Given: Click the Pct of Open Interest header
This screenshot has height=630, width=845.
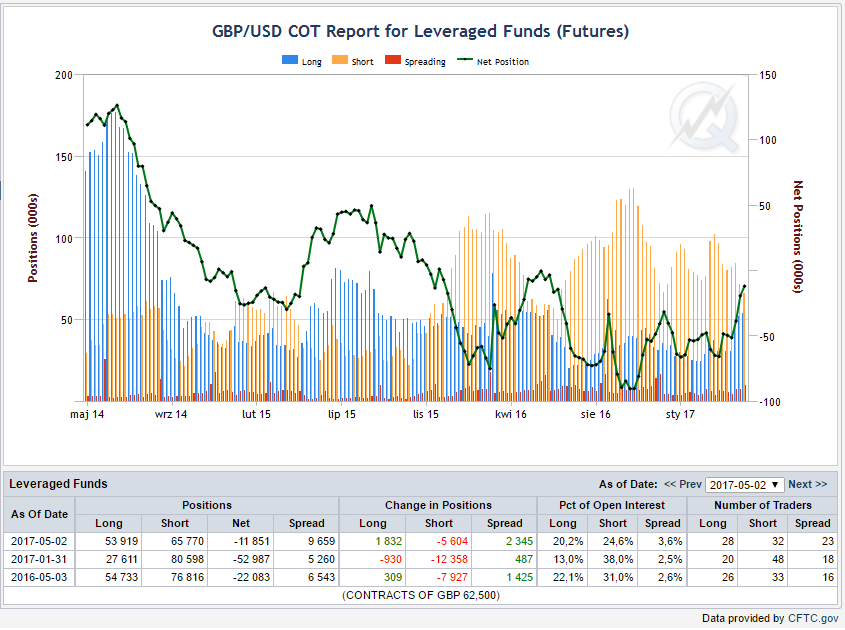Looking at the screenshot, I should [612, 506].
